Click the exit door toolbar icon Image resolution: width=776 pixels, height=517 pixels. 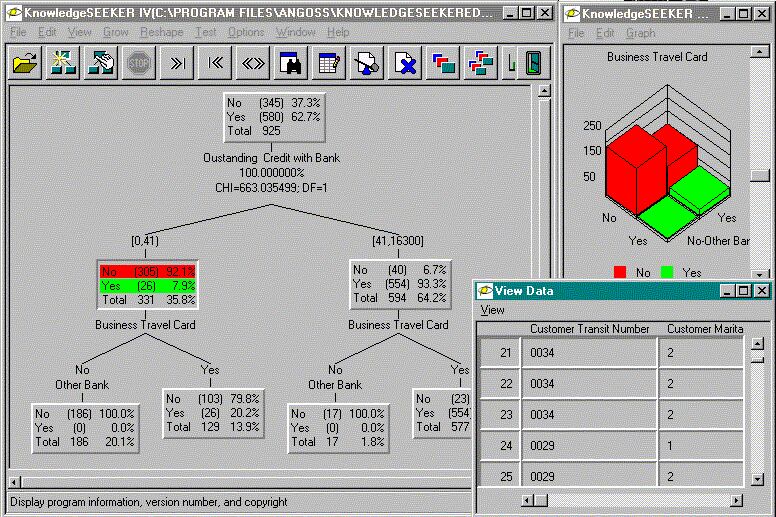534,63
